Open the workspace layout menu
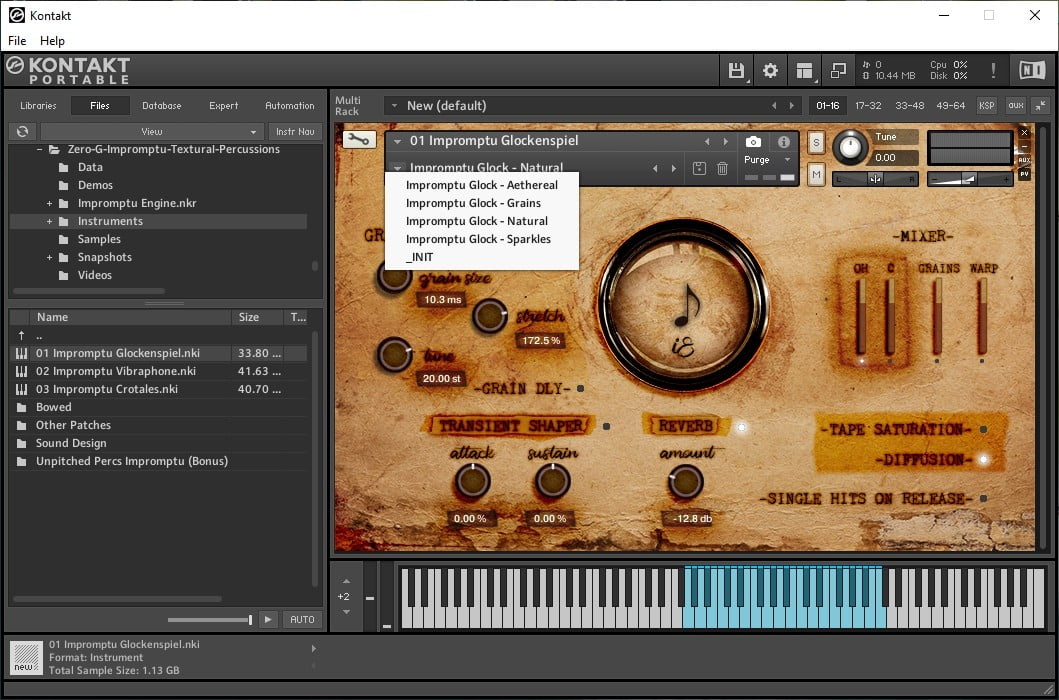 [804, 70]
